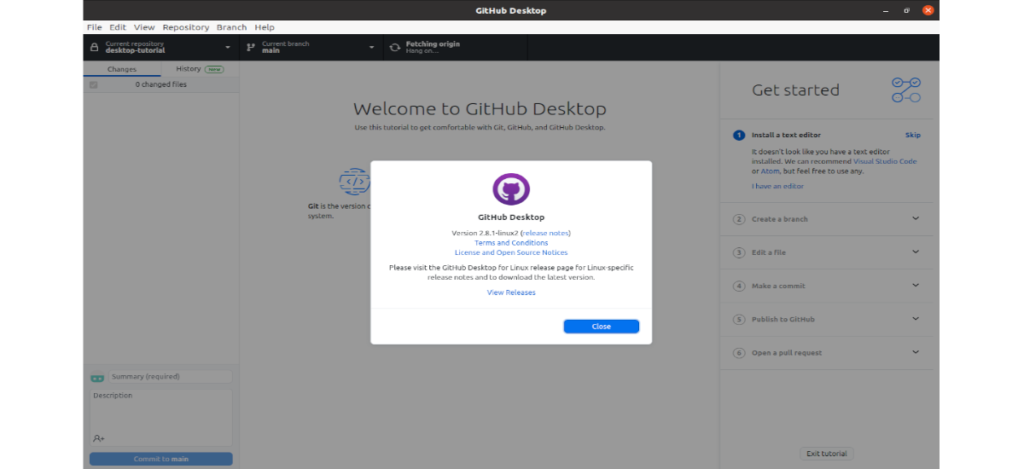Focus the Summary (required) field
1024x469 pixels.
(x=170, y=377)
